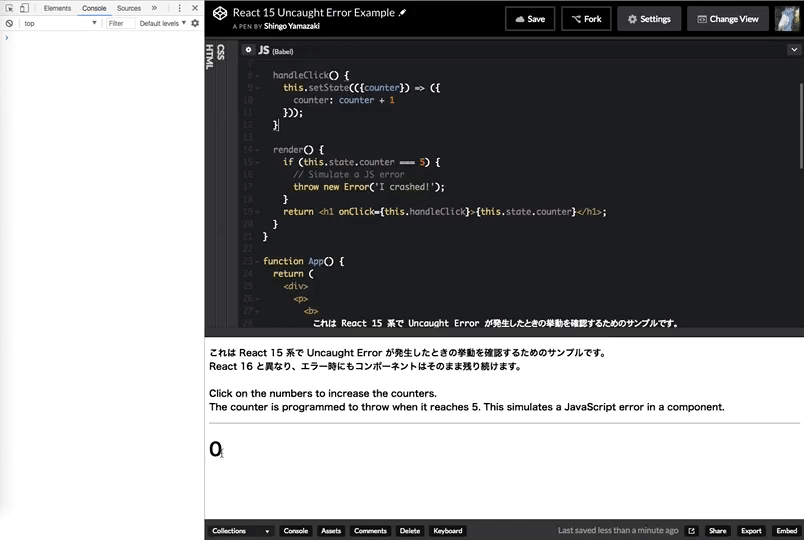Click the Delete button in footer
The width and height of the screenshot is (804, 540).
(410, 531)
